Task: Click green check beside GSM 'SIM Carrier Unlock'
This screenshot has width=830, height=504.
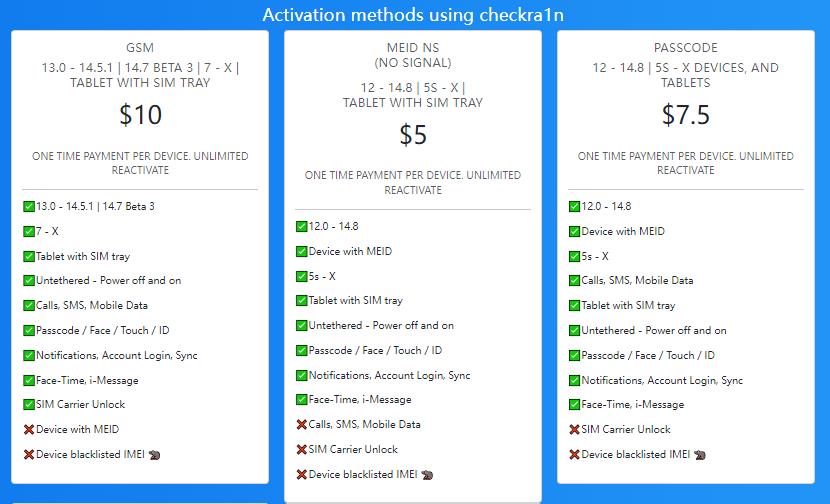Action: coord(29,404)
